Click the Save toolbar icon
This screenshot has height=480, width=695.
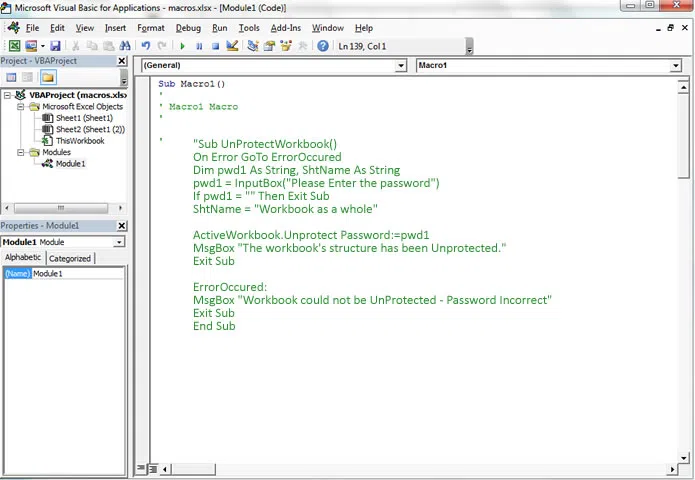(x=55, y=46)
